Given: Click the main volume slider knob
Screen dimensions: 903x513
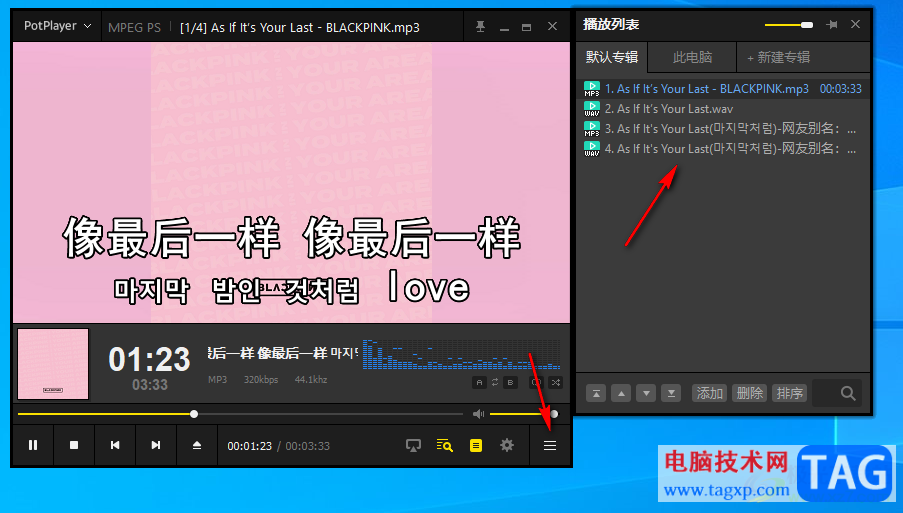Looking at the screenshot, I should click(x=554, y=414).
